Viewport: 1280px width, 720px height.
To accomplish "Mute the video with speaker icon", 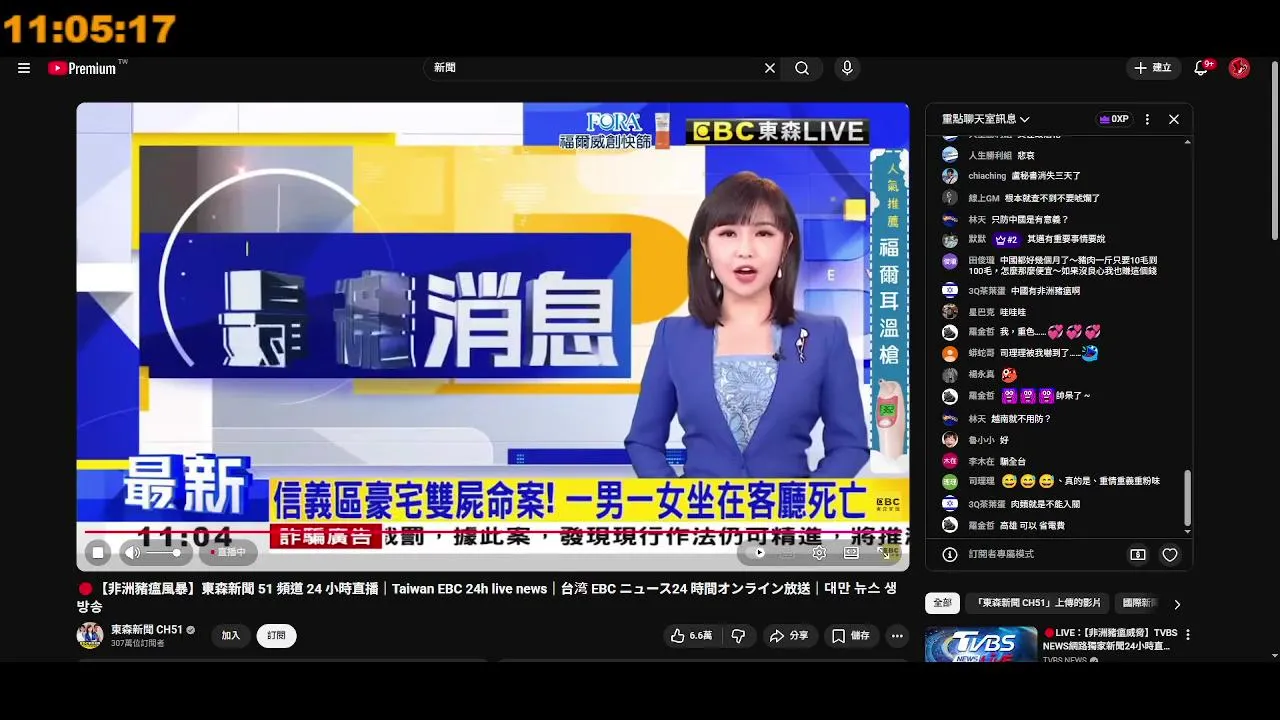I will 132,552.
